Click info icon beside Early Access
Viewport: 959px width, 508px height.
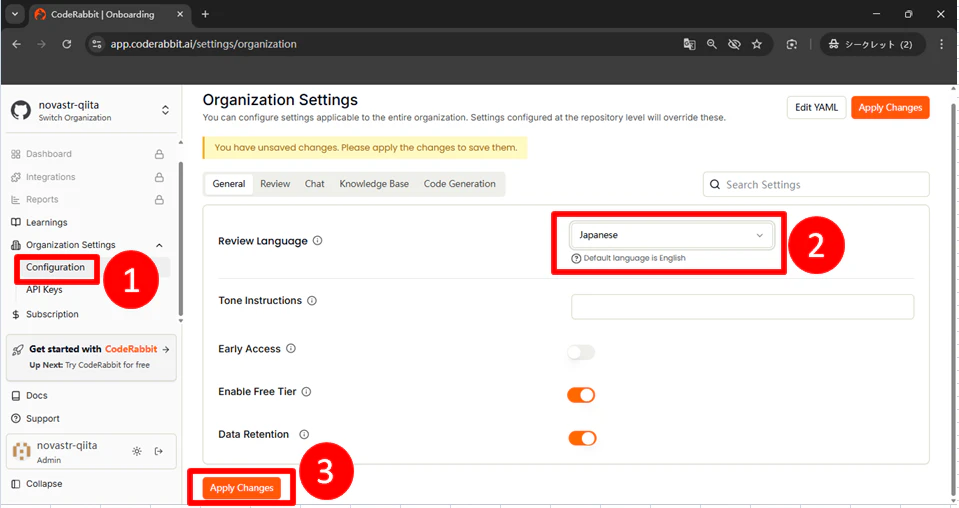(291, 348)
